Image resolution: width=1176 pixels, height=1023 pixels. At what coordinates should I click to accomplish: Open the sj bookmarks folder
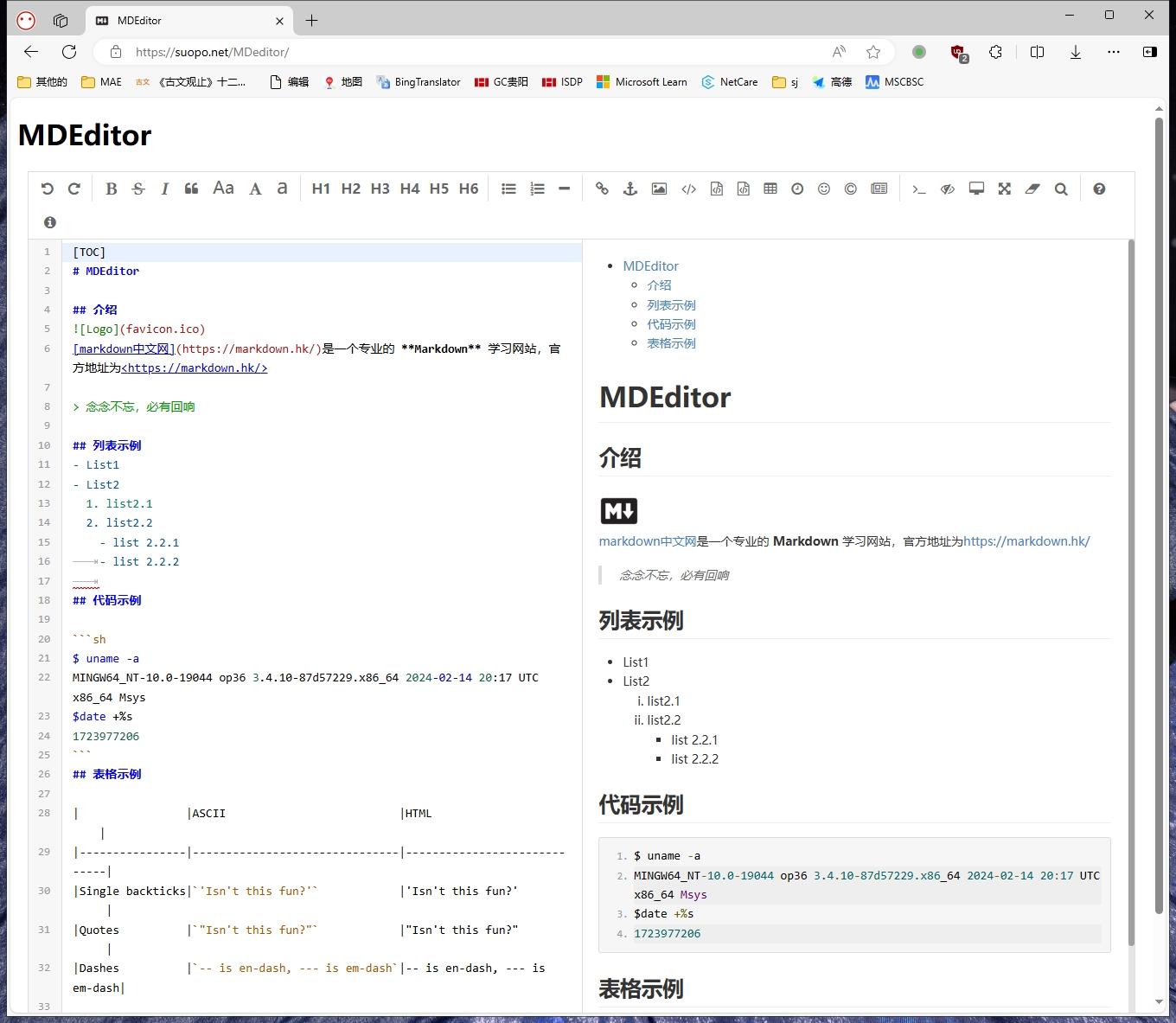tap(785, 82)
